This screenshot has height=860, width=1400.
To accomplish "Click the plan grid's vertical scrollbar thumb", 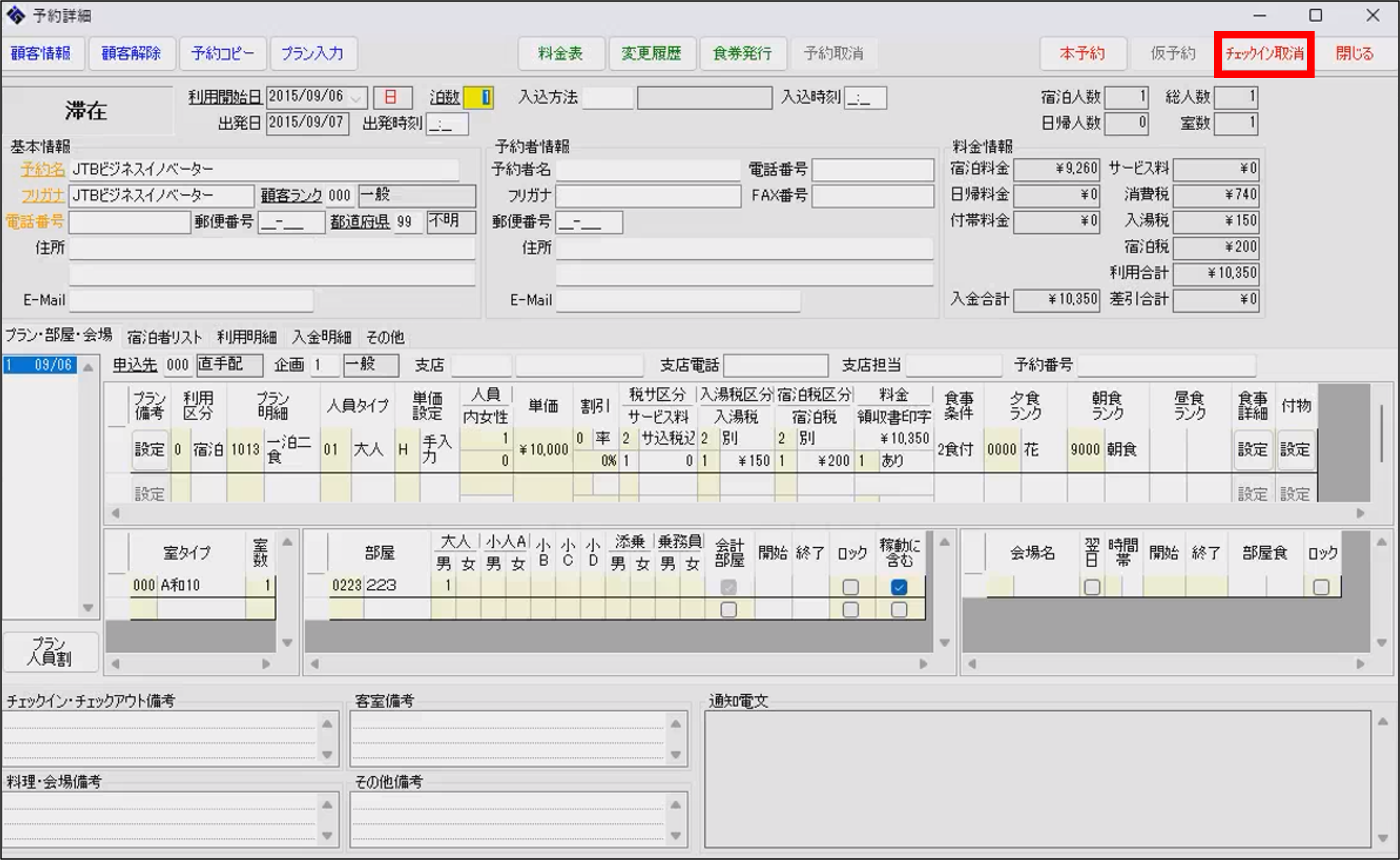I will [x=1382, y=432].
